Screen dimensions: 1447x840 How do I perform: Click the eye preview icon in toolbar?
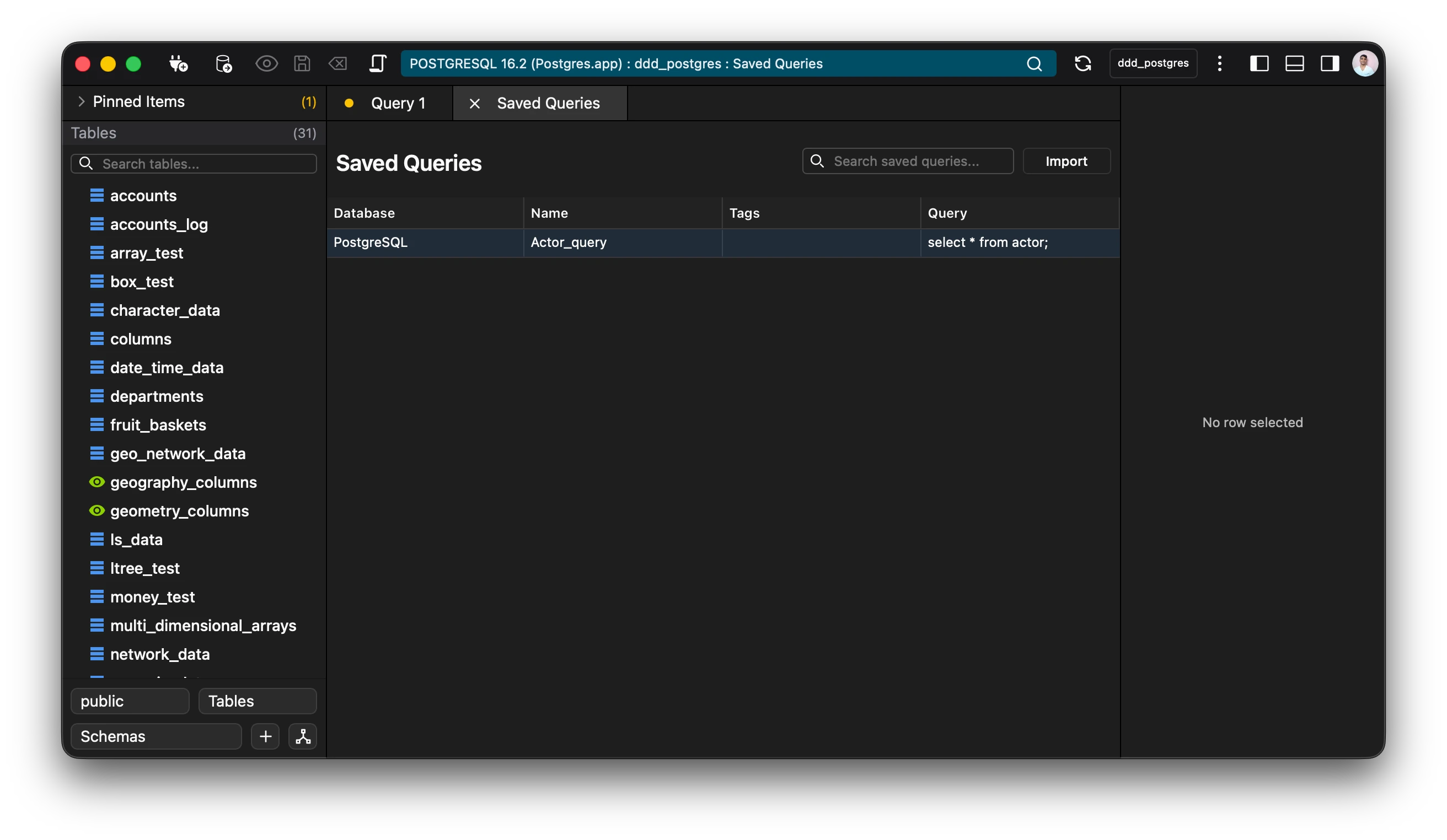pyautogui.click(x=266, y=64)
